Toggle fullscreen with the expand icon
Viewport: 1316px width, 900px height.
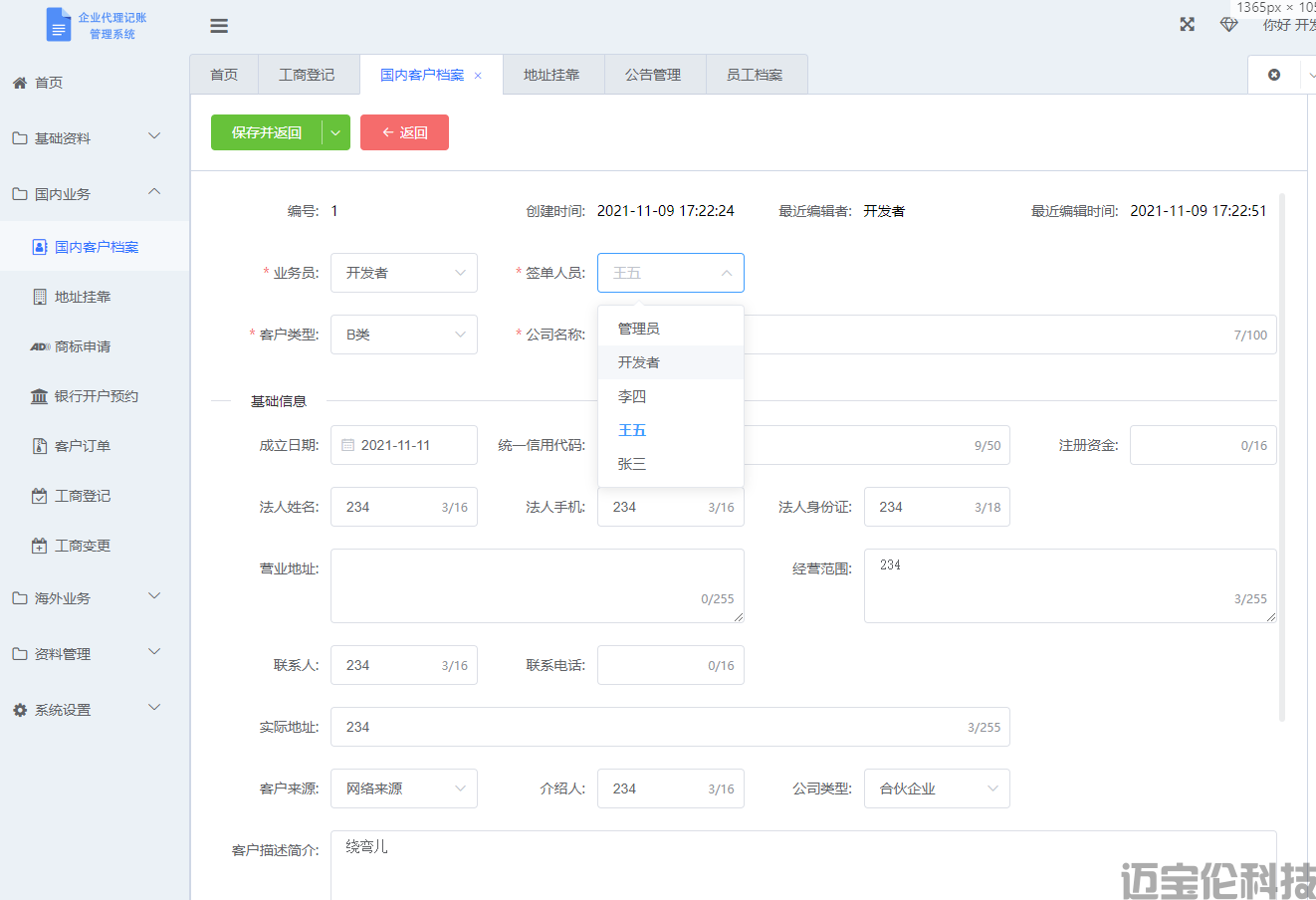coord(1187,24)
